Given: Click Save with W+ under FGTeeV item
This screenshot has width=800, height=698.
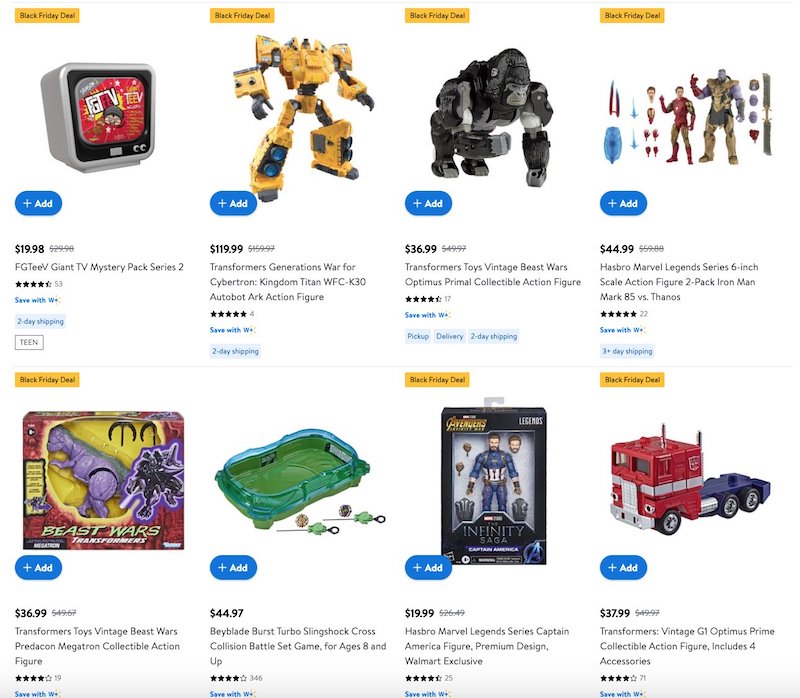Looking at the screenshot, I should (38, 300).
